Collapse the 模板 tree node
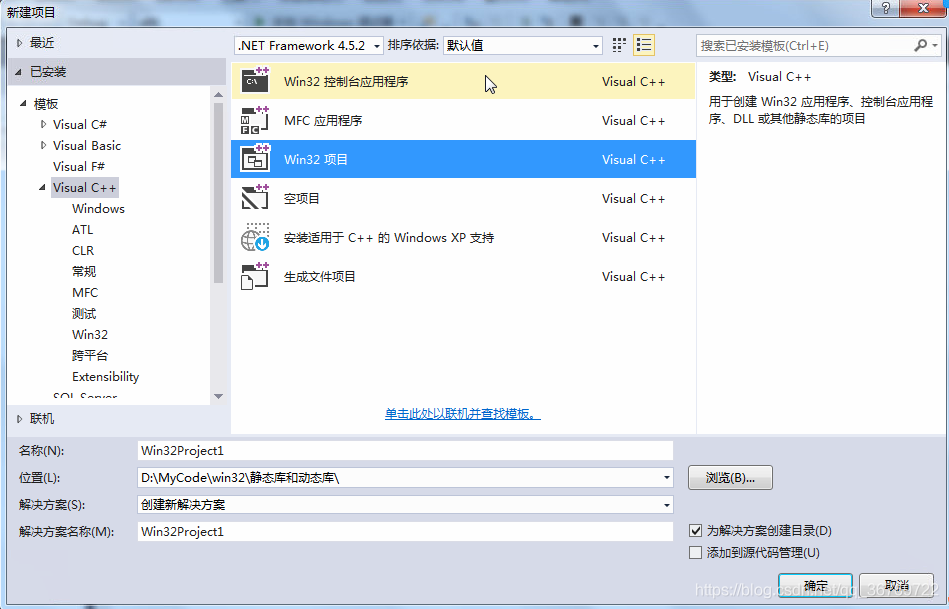 click(23, 104)
